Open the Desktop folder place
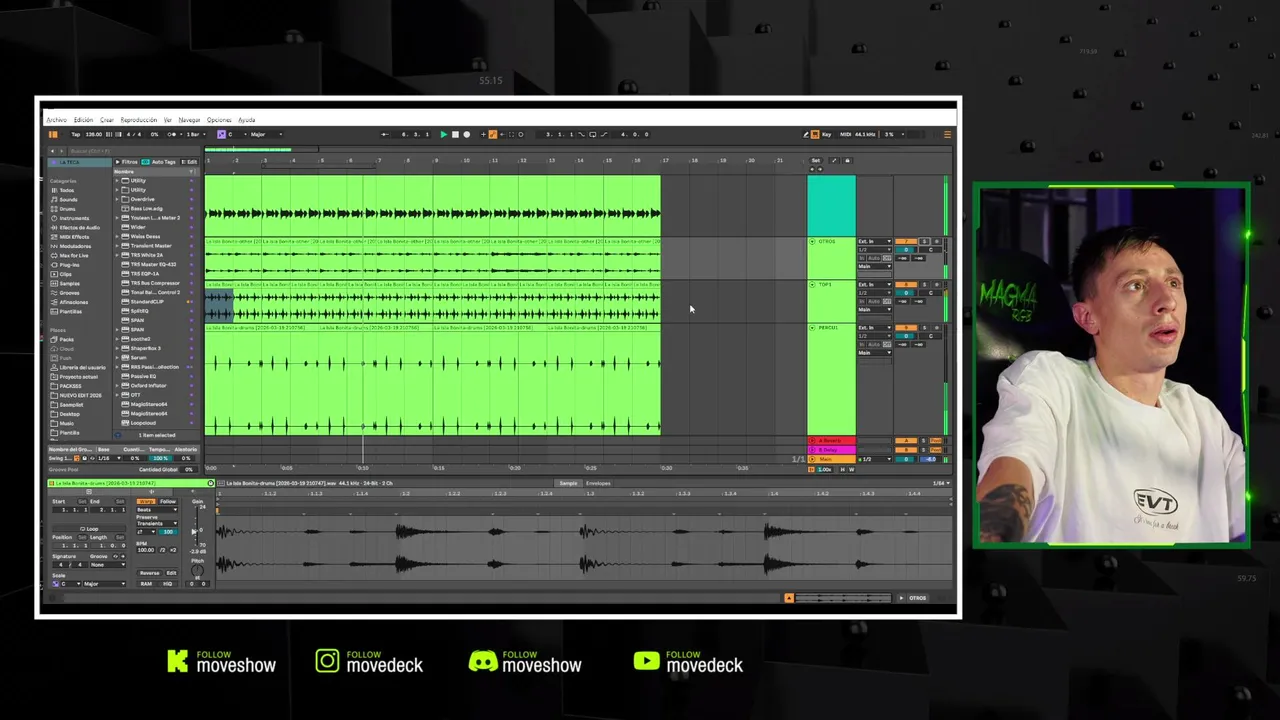This screenshot has width=1280, height=720. [x=70, y=414]
